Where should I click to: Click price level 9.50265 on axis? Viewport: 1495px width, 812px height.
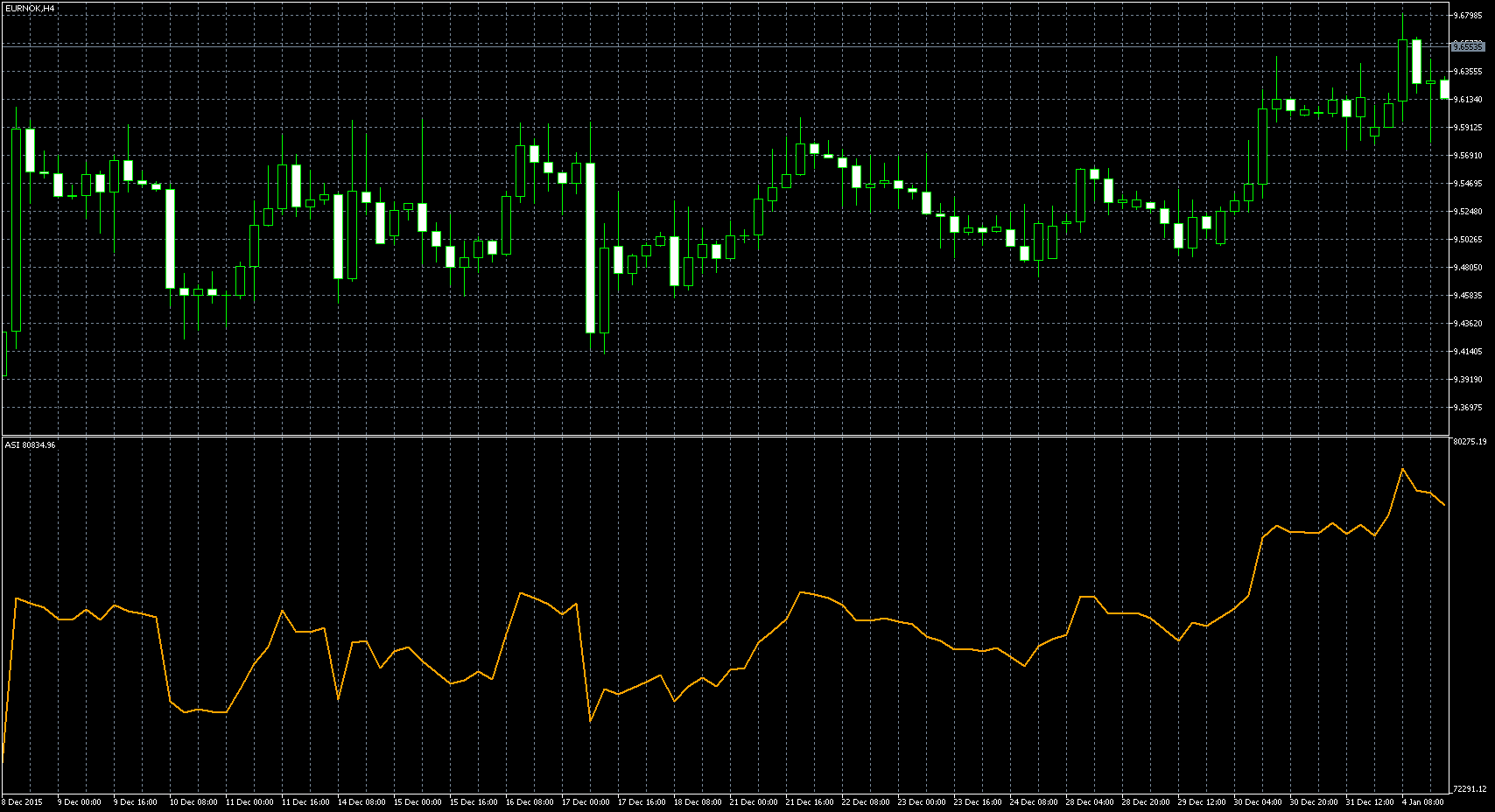(x=1468, y=240)
